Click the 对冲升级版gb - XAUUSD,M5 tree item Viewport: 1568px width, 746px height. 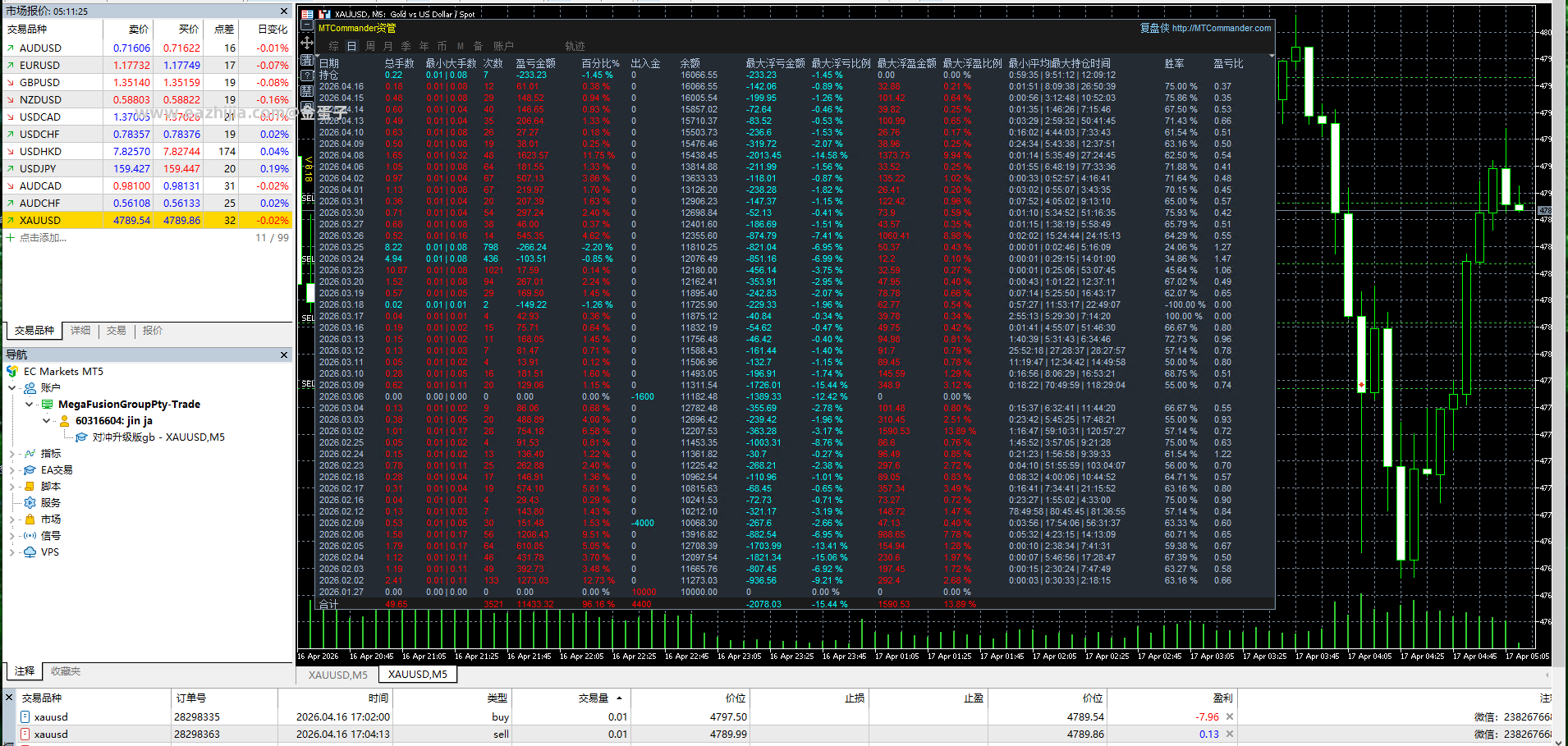pyautogui.click(x=158, y=437)
